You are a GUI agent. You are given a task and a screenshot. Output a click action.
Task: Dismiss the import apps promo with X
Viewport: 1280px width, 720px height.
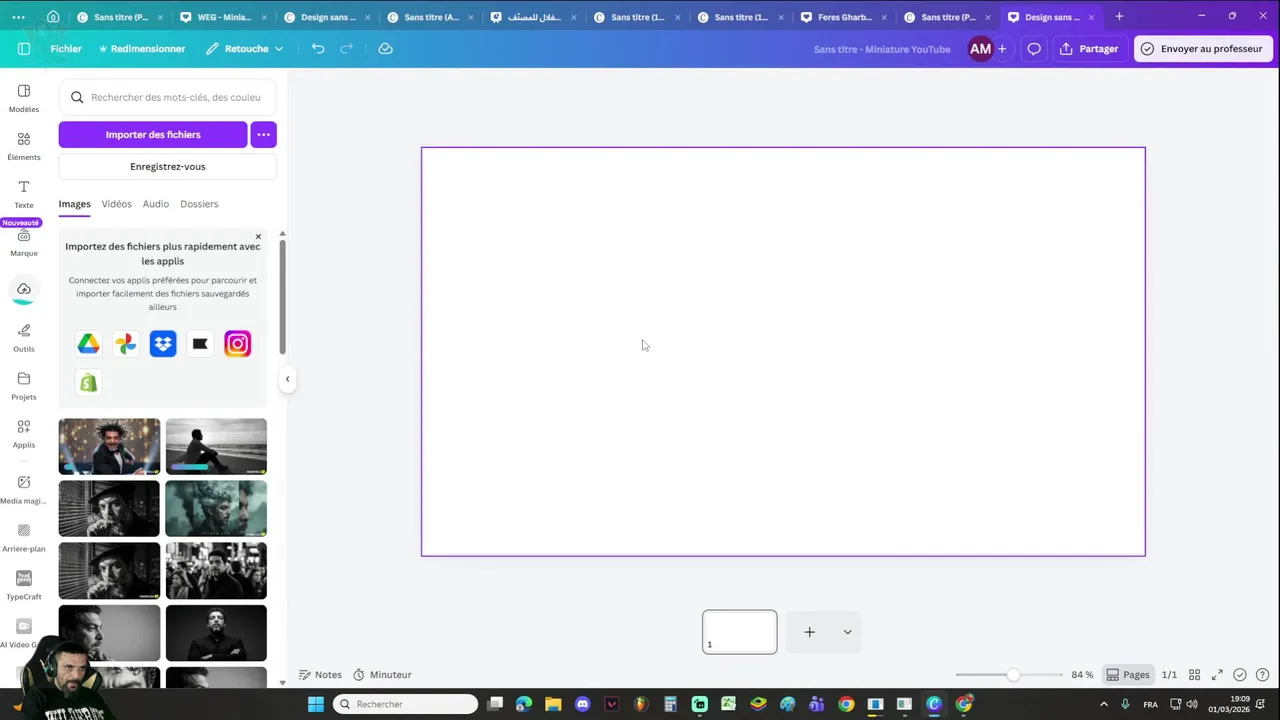click(x=258, y=237)
